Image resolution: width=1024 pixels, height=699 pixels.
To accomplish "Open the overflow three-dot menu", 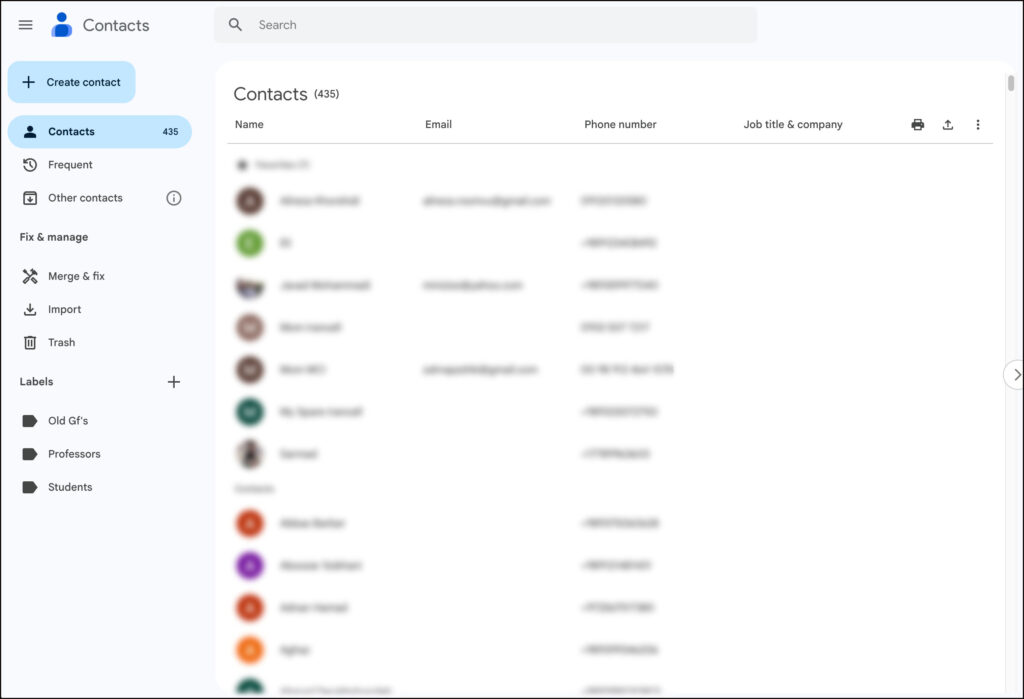I will pos(978,124).
